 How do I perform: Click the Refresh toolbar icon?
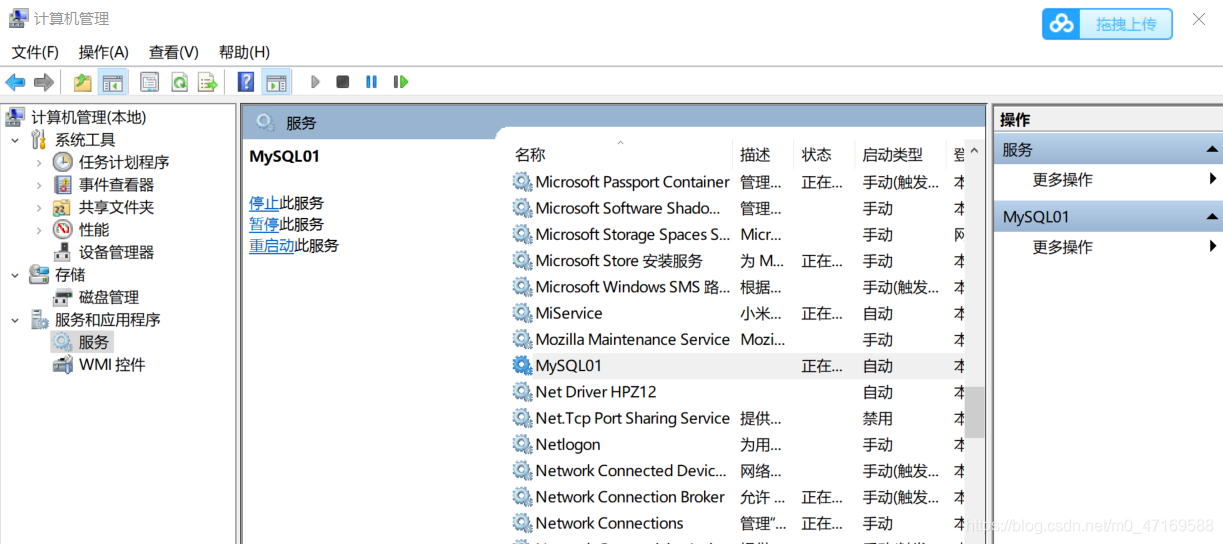click(179, 82)
